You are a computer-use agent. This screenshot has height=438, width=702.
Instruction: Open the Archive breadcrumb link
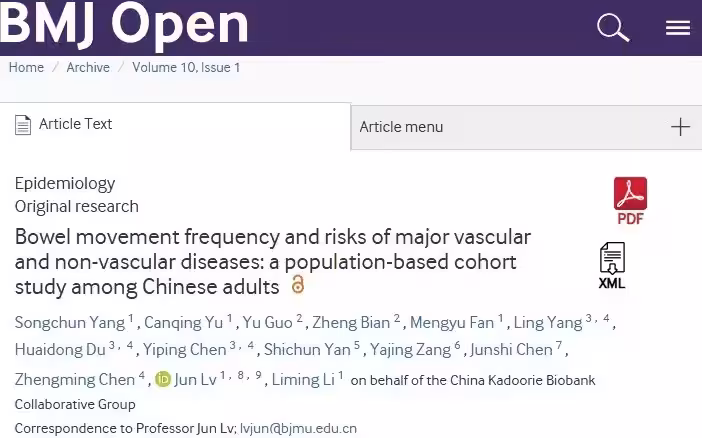coord(88,68)
